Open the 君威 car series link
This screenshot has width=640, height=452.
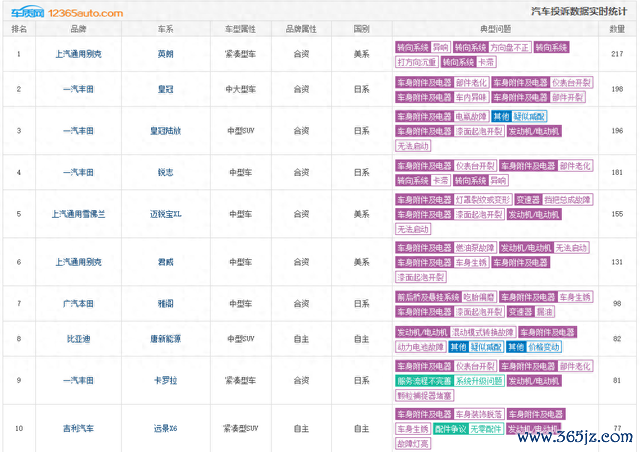(x=166, y=262)
